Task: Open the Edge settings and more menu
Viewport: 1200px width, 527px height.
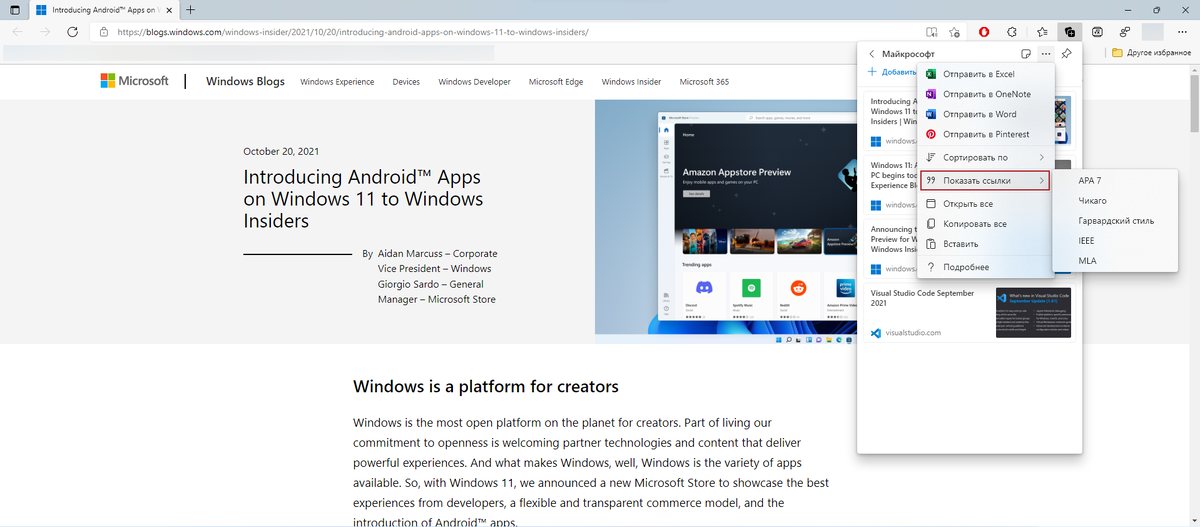Action: click(1182, 31)
